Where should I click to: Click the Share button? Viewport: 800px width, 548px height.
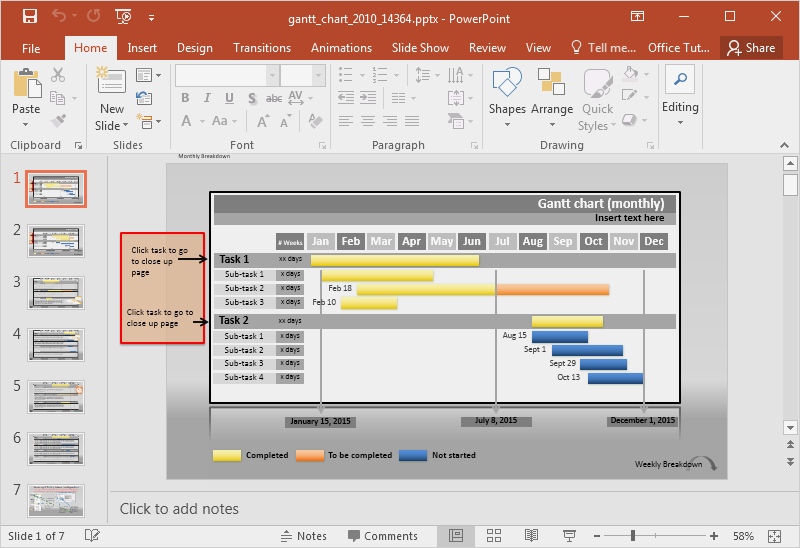[x=751, y=48]
